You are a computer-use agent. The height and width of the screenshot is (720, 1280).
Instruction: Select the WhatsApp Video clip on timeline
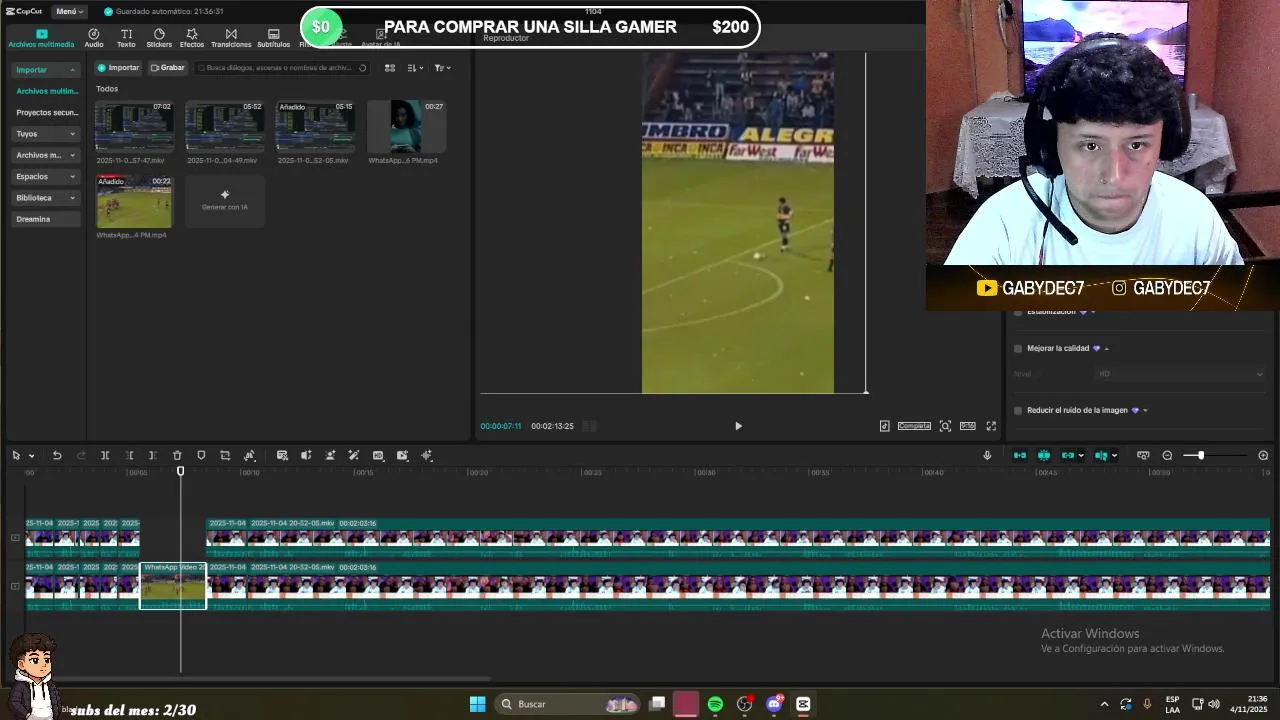click(173, 585)
